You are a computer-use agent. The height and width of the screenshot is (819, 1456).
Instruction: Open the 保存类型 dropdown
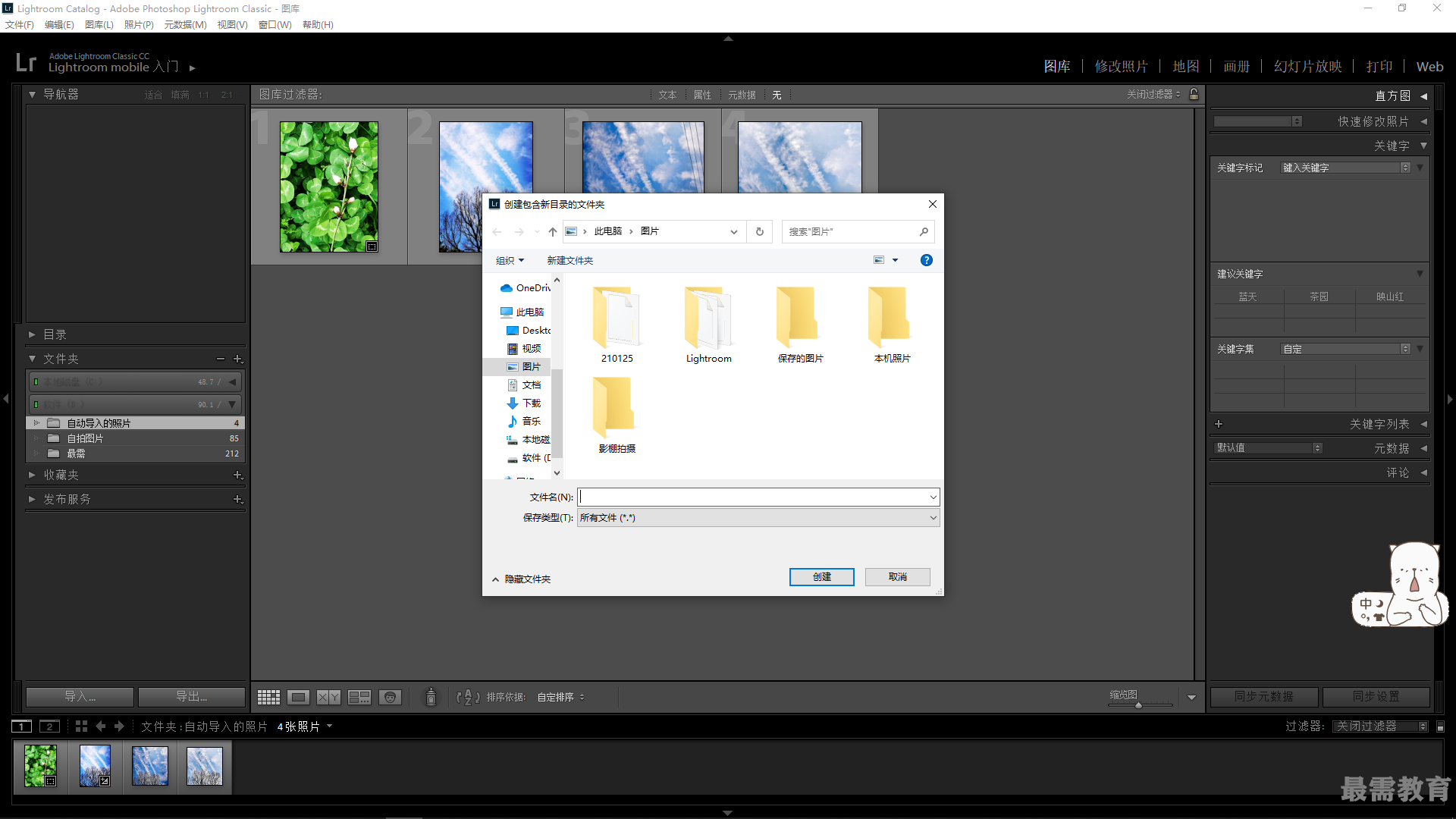point(758,517)
